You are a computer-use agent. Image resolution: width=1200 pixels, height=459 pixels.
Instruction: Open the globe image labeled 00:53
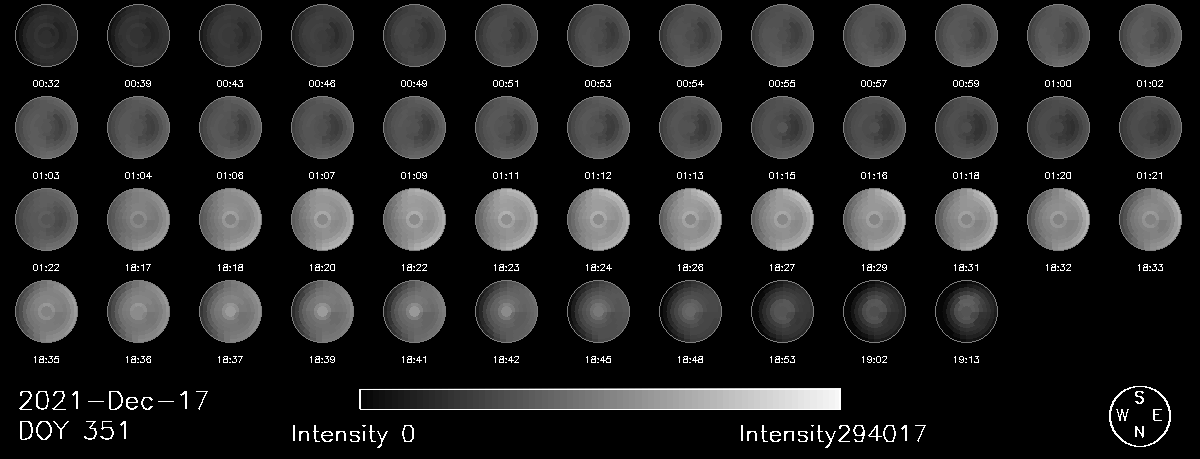tap(599, 35)
